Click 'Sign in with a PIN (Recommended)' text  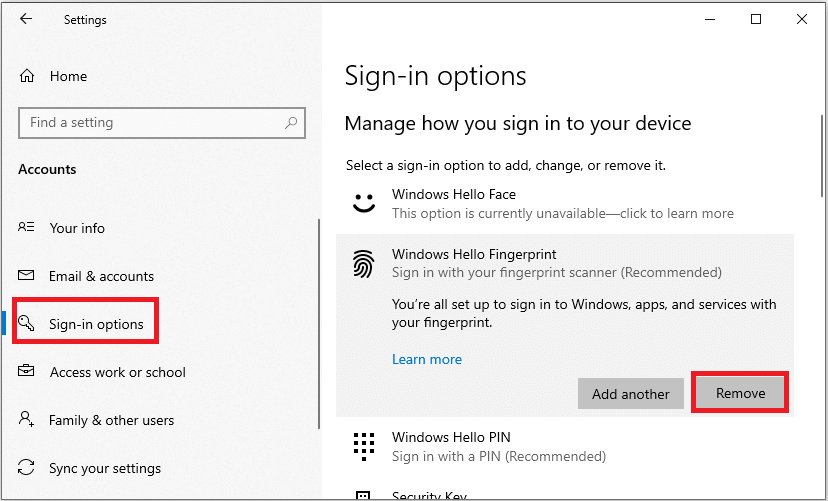(498, 456)
